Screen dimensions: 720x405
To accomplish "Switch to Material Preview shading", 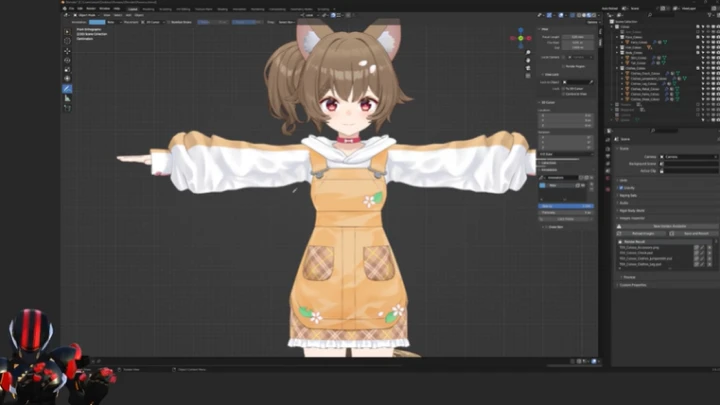I will [x=589, y=15].
